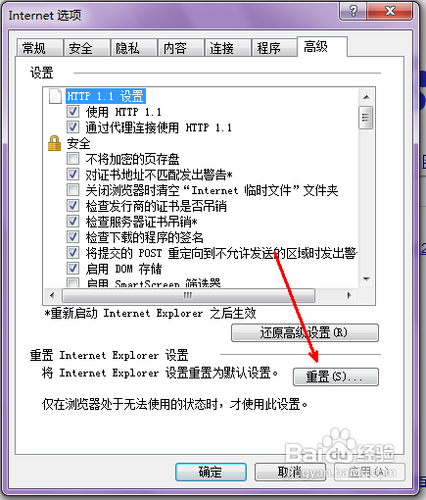The height and width of the screenshot is (500, 426).
Task: Click the help question mark button in title bar
Action: pyautogui.click(x=353, y=11)
